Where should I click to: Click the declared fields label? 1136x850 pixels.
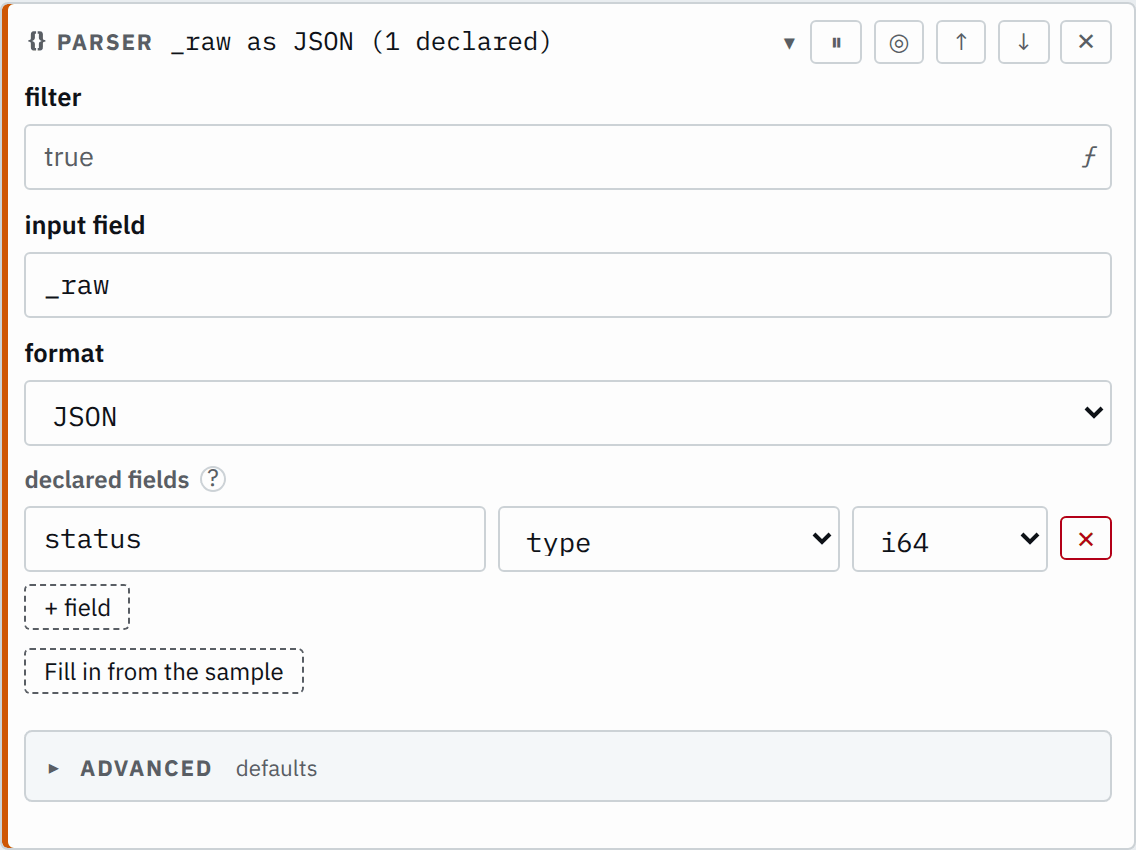coord(106,480)
